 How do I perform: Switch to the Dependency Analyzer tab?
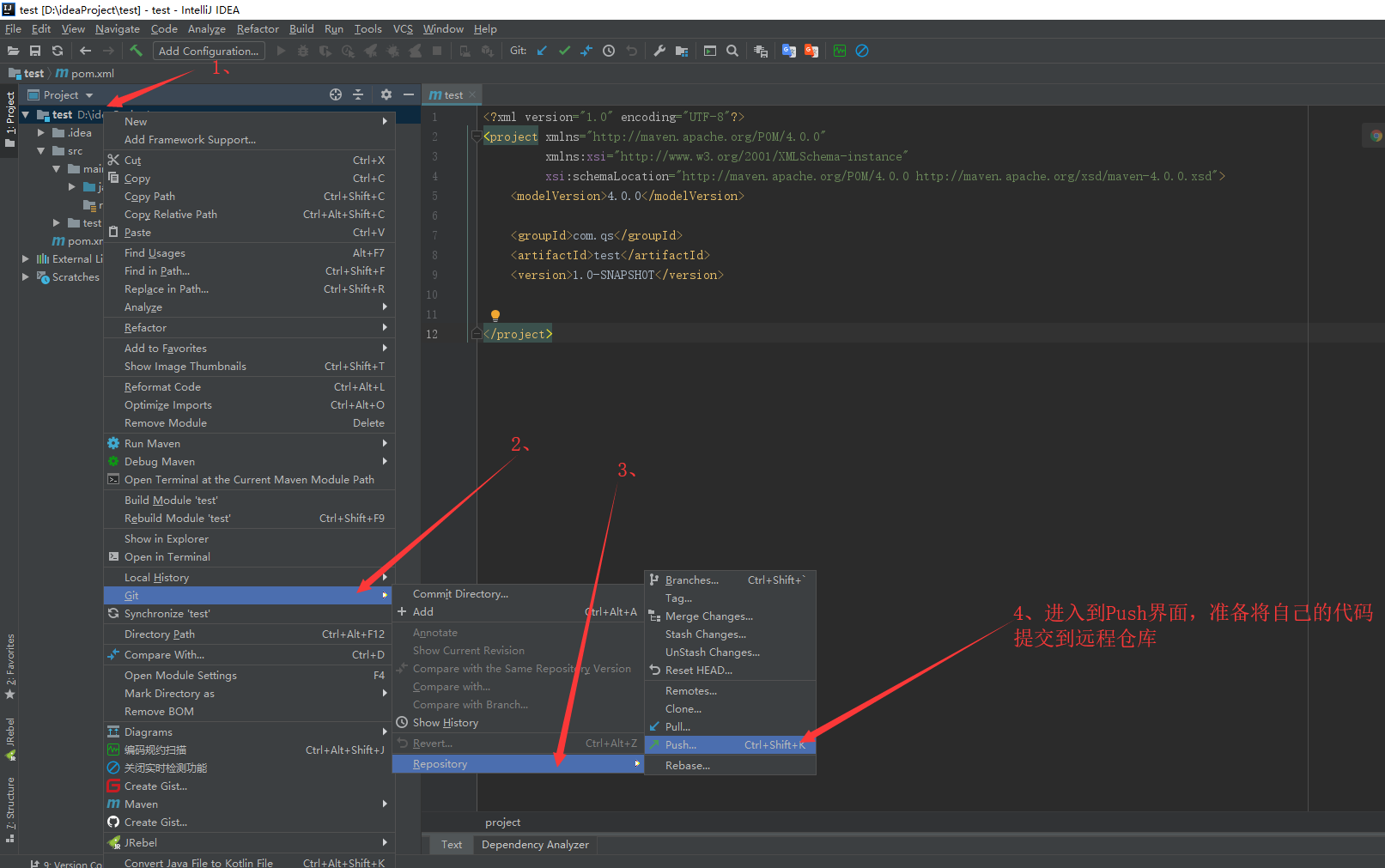535,845
